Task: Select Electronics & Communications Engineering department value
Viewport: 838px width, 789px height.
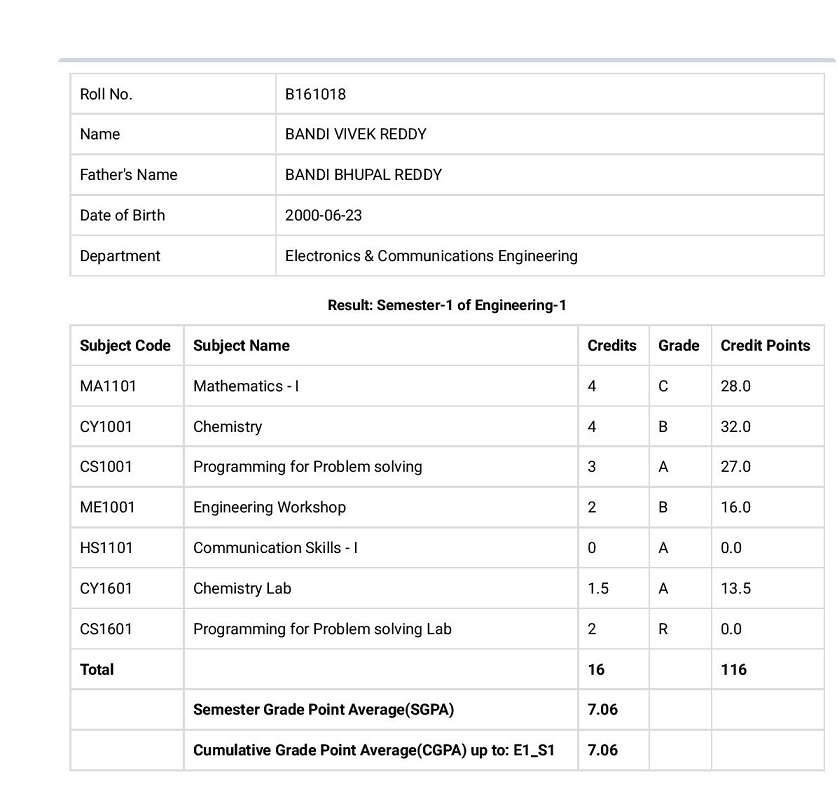Action: (431, 256)
